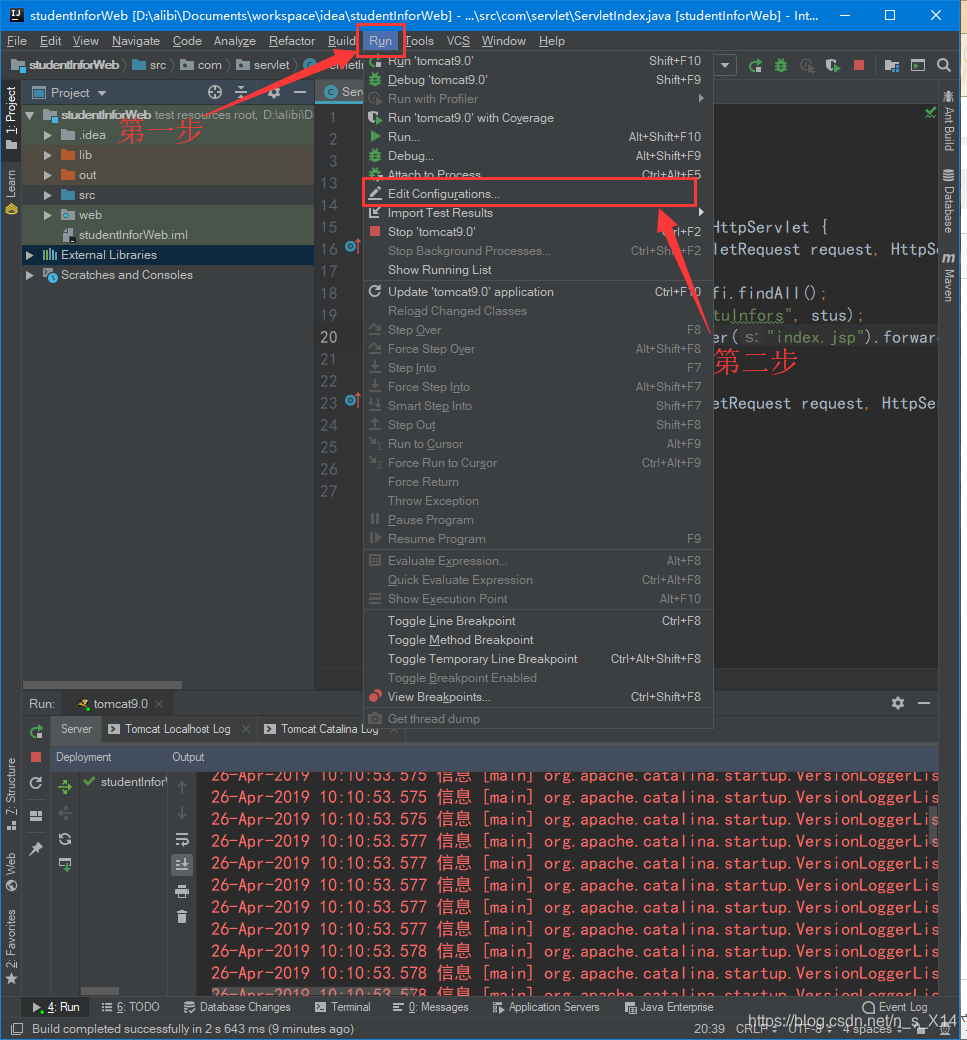Open run configuration dropdown arrow
Image resolution: width=967 pixels, height=1040 pixels.
pos(725,66)
